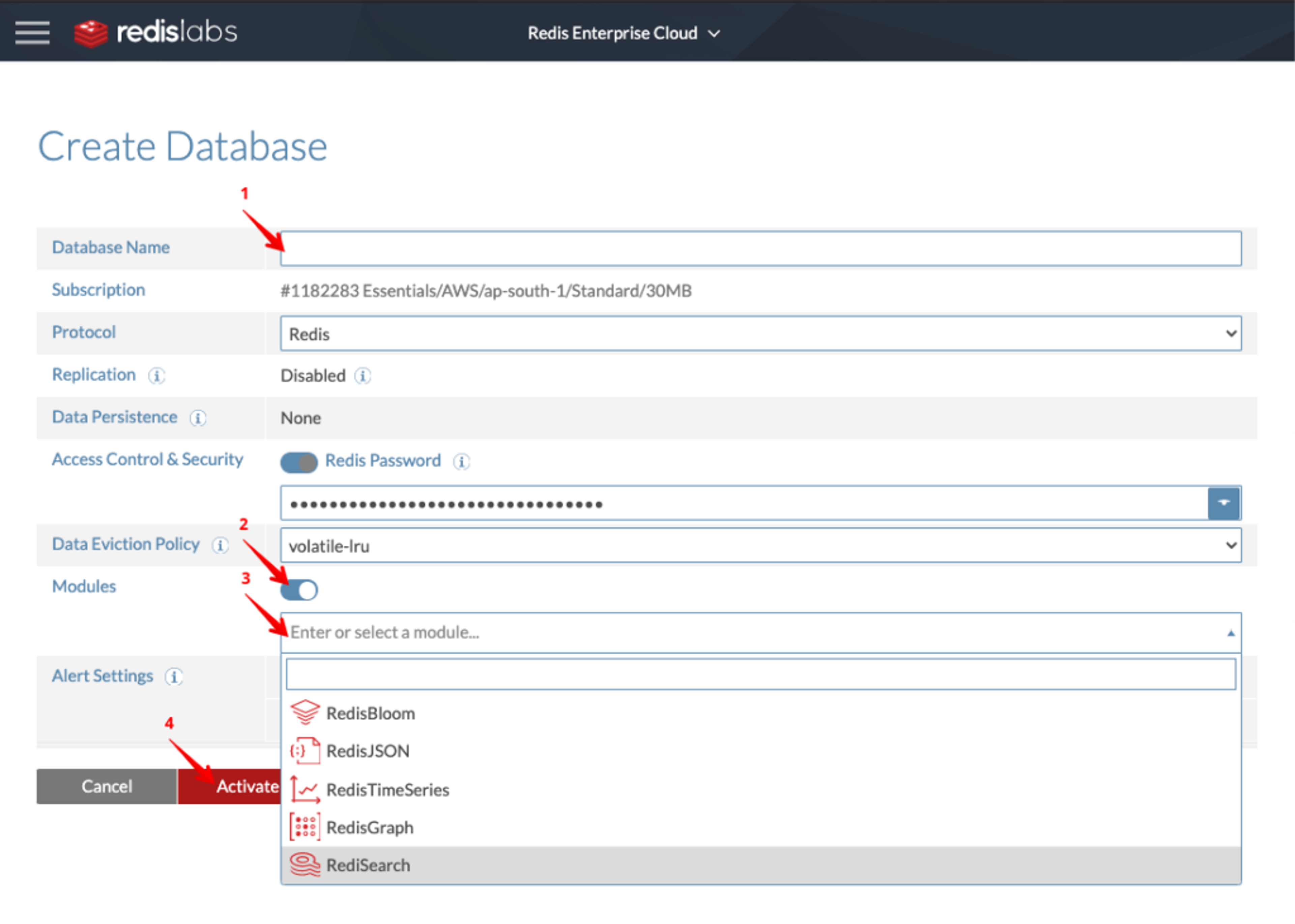This screenshot has width=1295, height=924.
Task: Click the Data Persistence info icon
Action: (x=198, y=418)
